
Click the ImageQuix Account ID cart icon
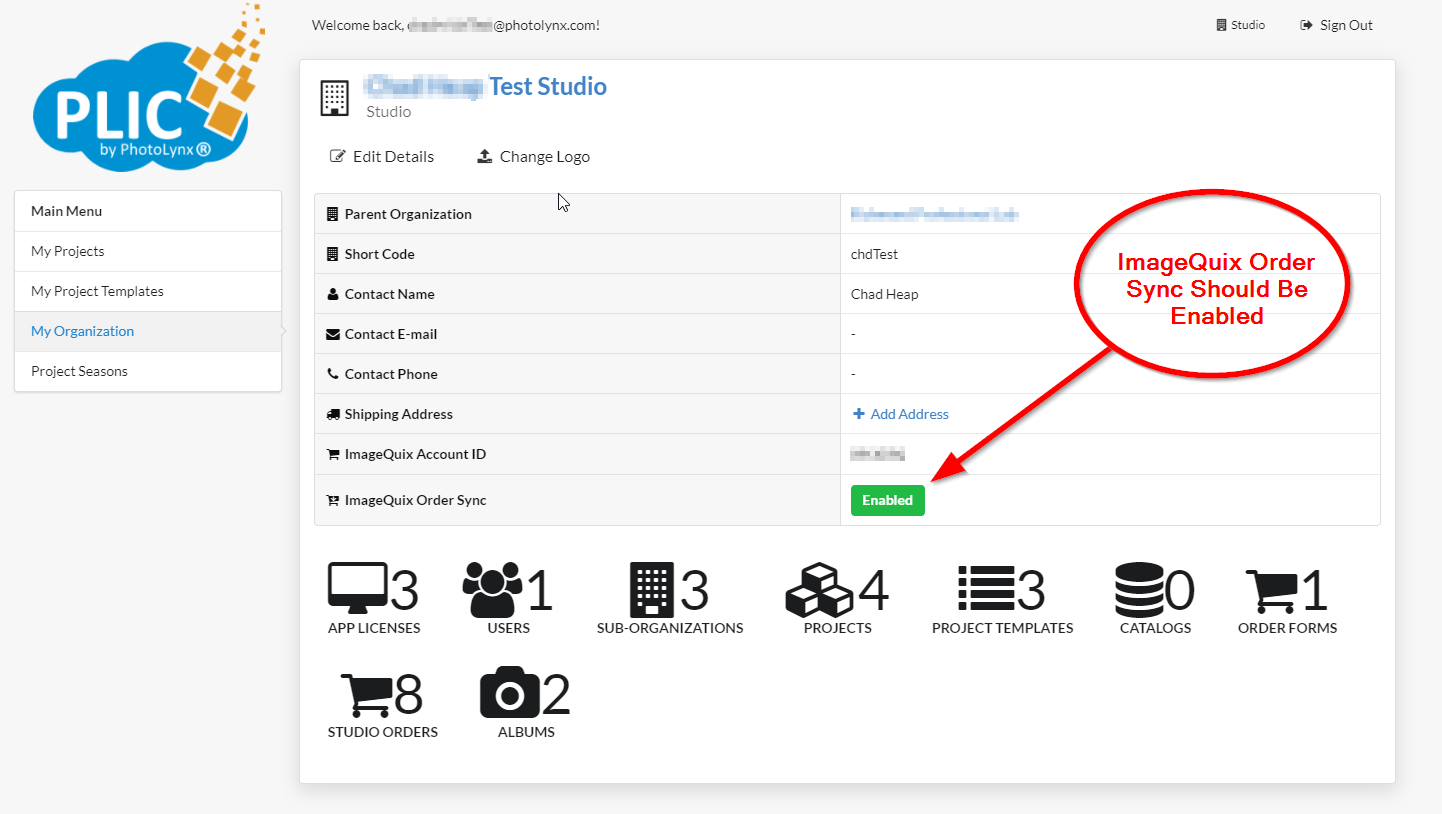click(x=333, y=454)
